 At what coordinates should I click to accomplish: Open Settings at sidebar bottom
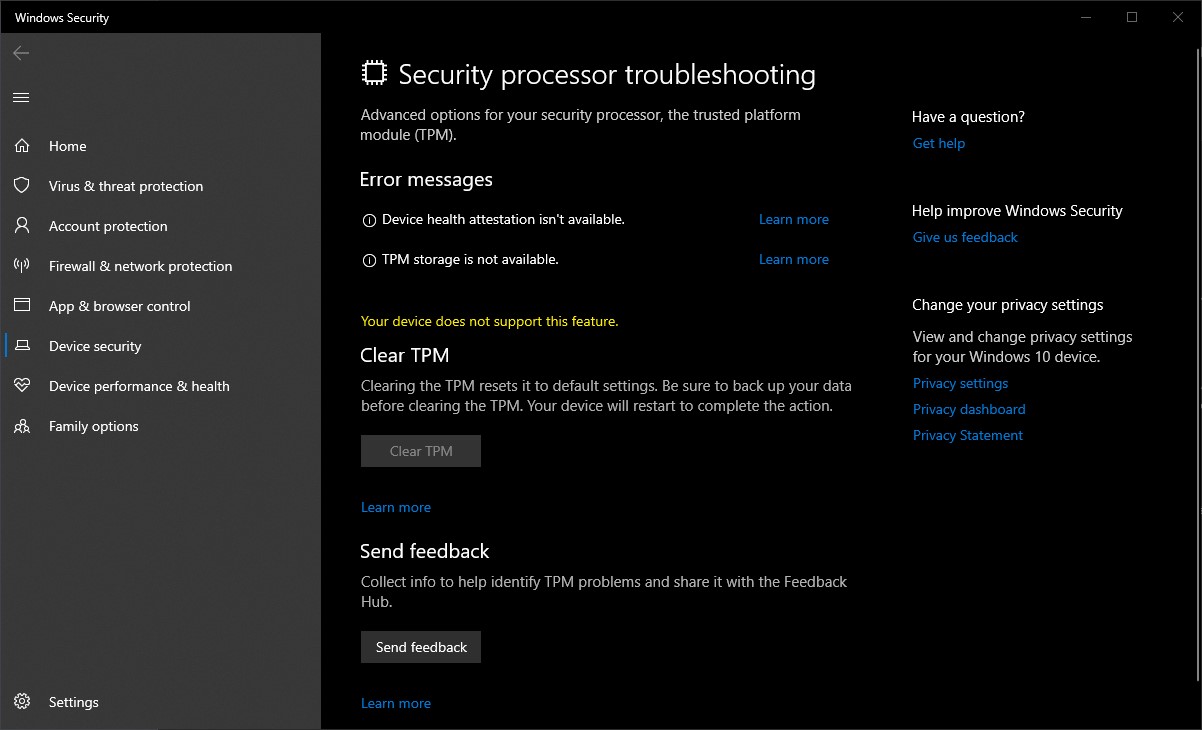(160, 702)
